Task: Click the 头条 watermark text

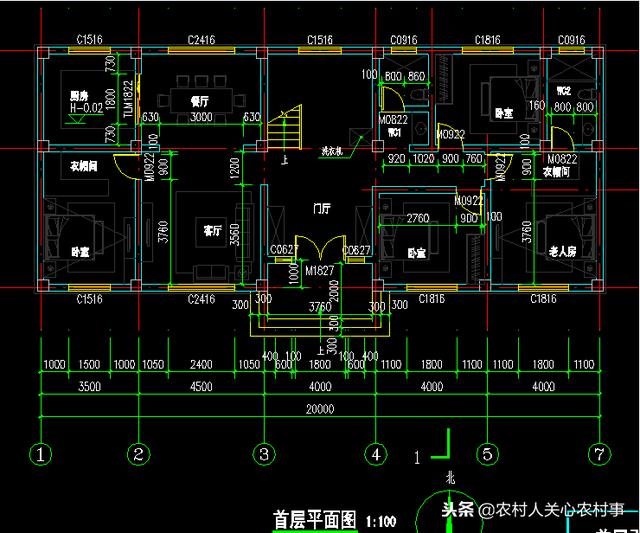Action: (457, 509)
